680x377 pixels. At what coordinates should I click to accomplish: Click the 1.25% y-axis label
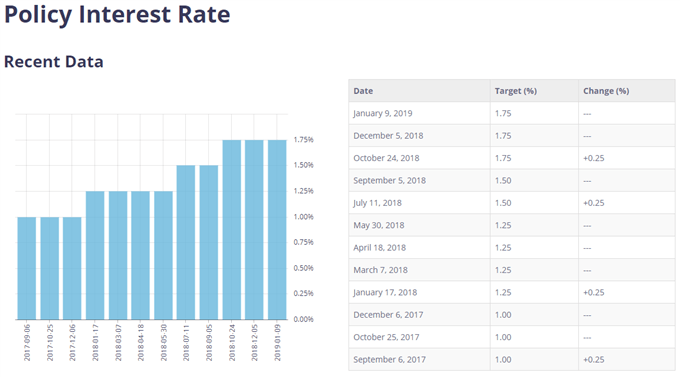(304, 191)
